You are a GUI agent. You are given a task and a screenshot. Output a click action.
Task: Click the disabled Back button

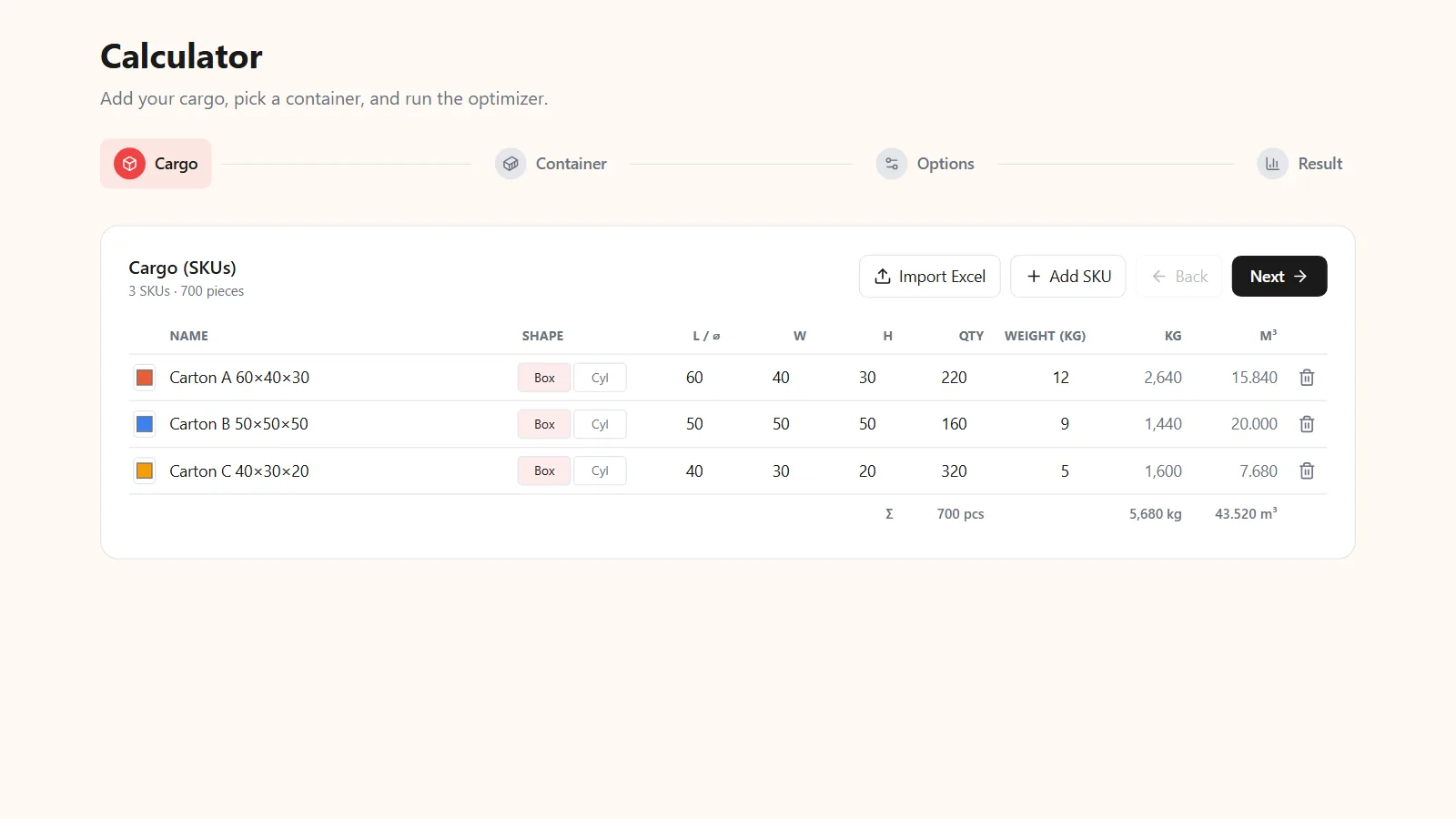point(1178,276)
